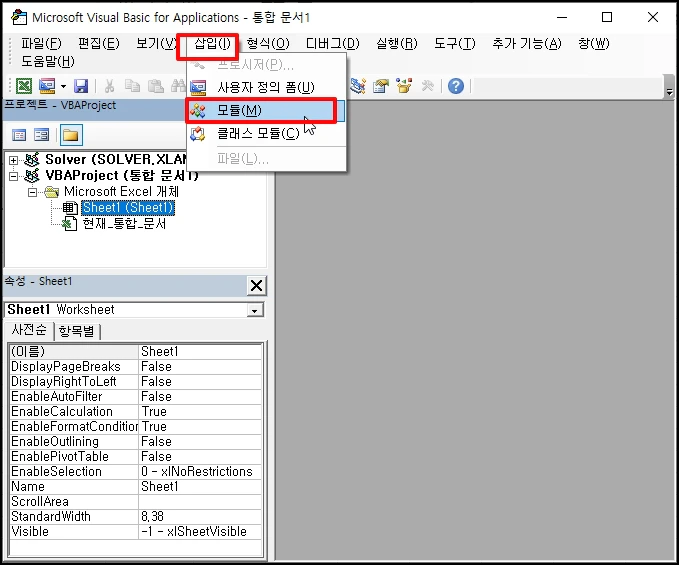Choose 클래스 모듈(C) from Insert menu
The image size is (679, 565).
point(266,133)
